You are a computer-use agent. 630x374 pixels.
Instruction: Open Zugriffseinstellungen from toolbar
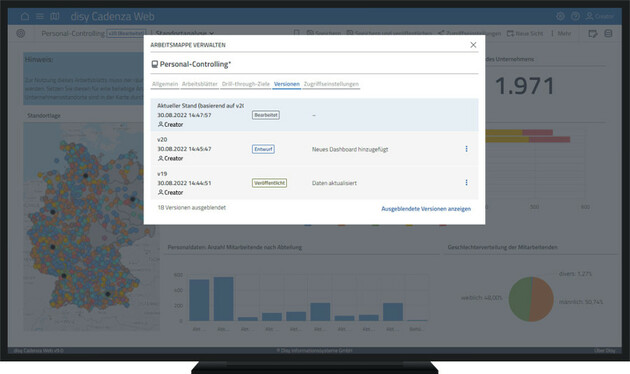point(469,33)
